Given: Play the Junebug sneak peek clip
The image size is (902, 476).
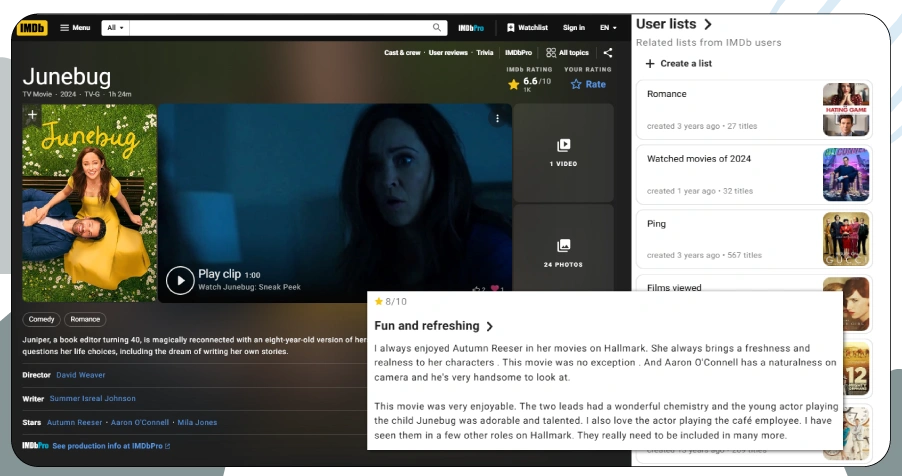Looking at the screenshot, I should pos(180,280).
